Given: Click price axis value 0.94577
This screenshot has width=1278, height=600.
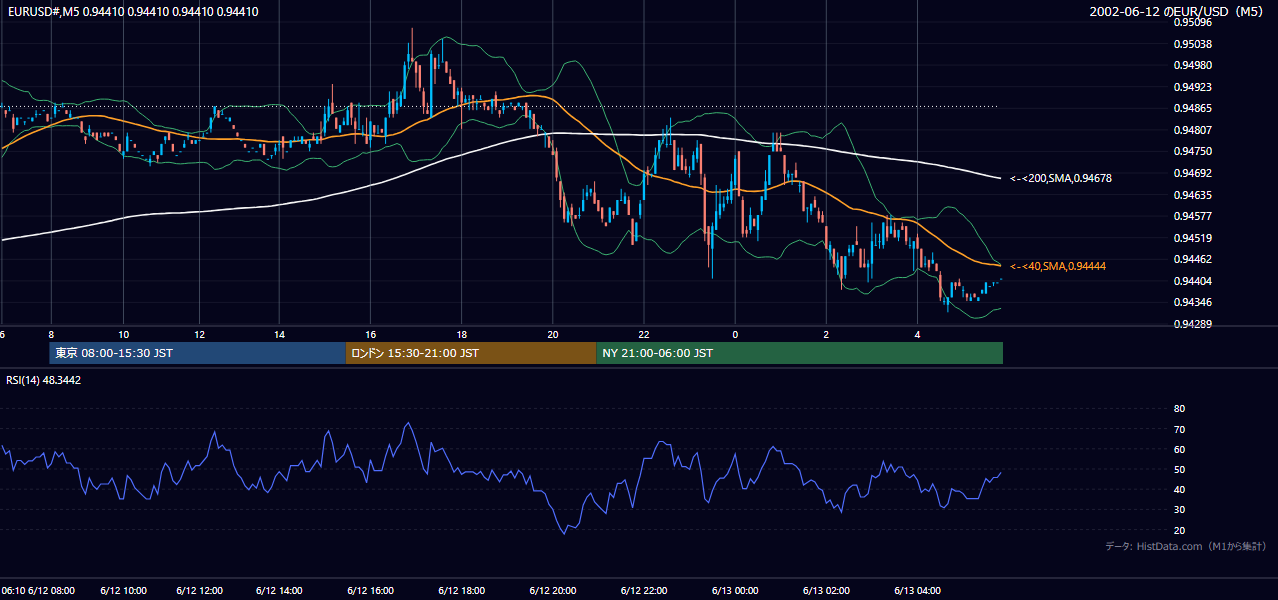Looking at the screenshot, I should click(1192, 216).
